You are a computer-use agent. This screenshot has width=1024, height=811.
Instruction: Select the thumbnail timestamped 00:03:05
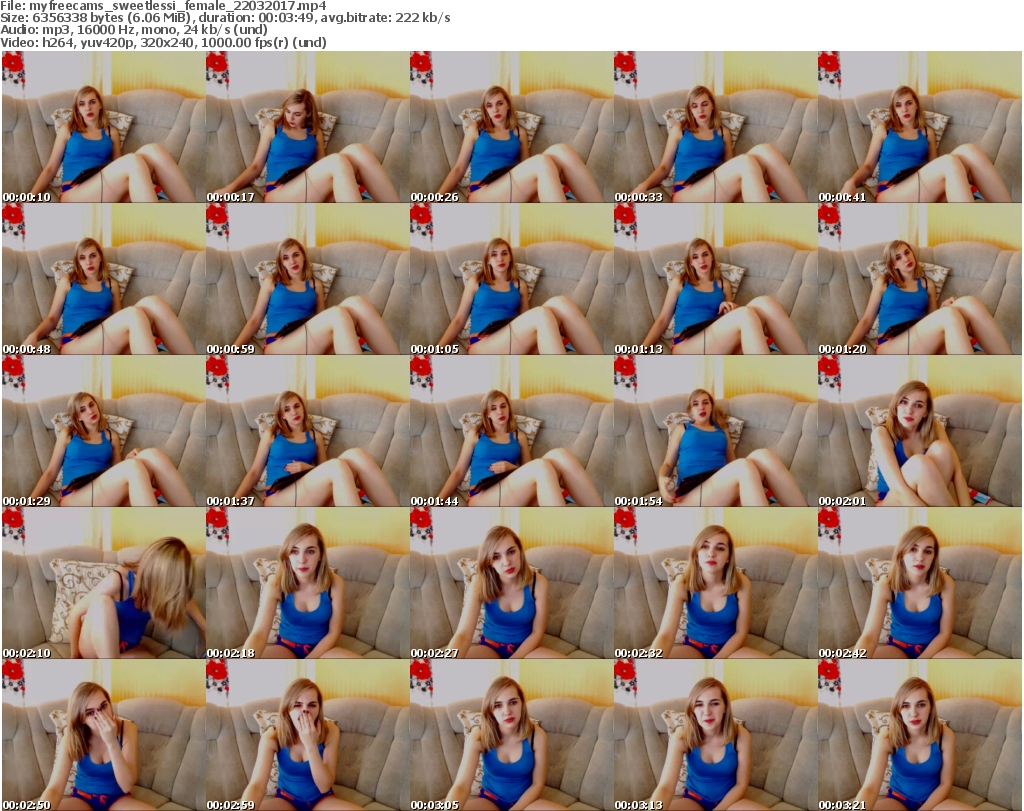(511, 735)
